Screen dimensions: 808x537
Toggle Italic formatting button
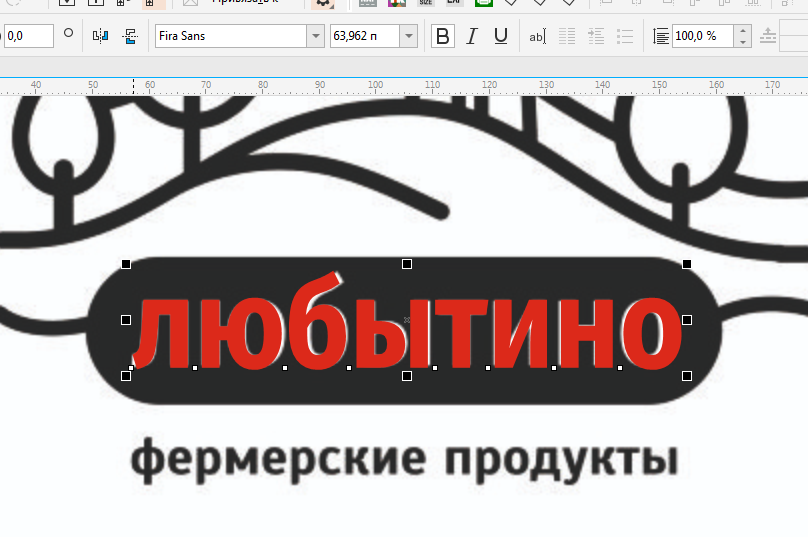click(472, 36)
